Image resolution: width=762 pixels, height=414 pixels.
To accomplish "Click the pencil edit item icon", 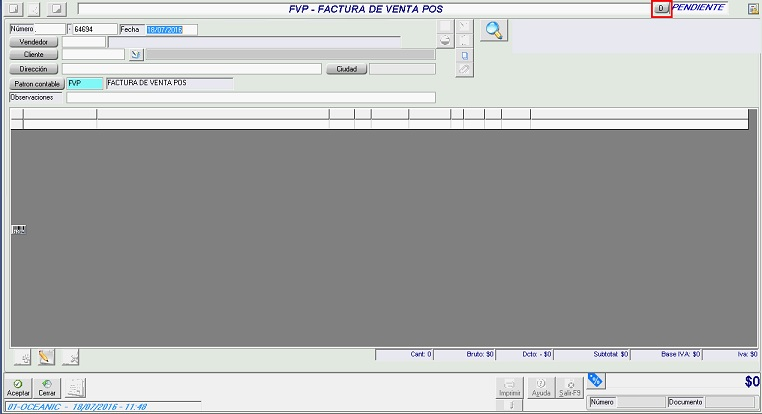I will (45, 356).
